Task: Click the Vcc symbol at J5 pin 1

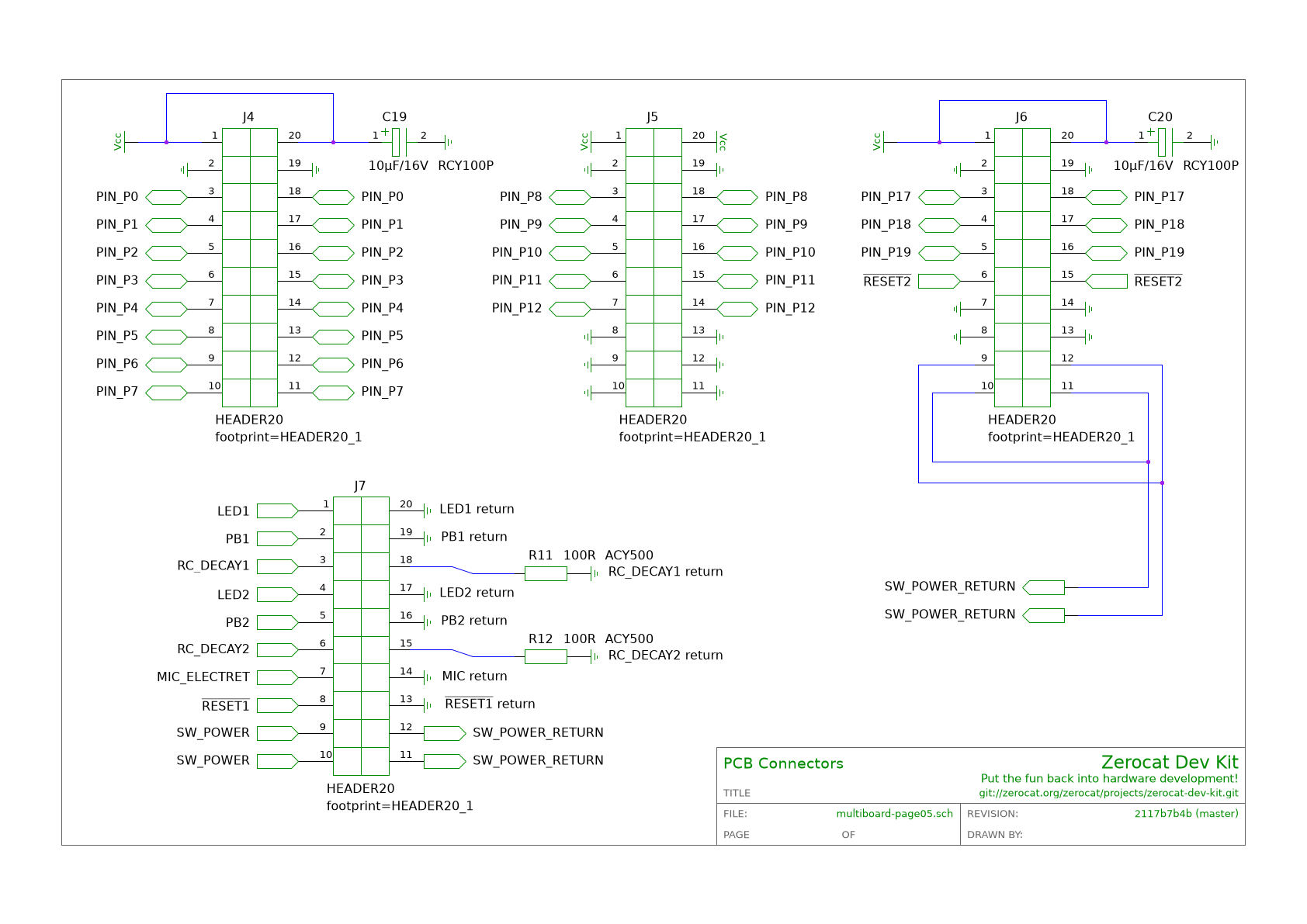Action: (585, 142)
